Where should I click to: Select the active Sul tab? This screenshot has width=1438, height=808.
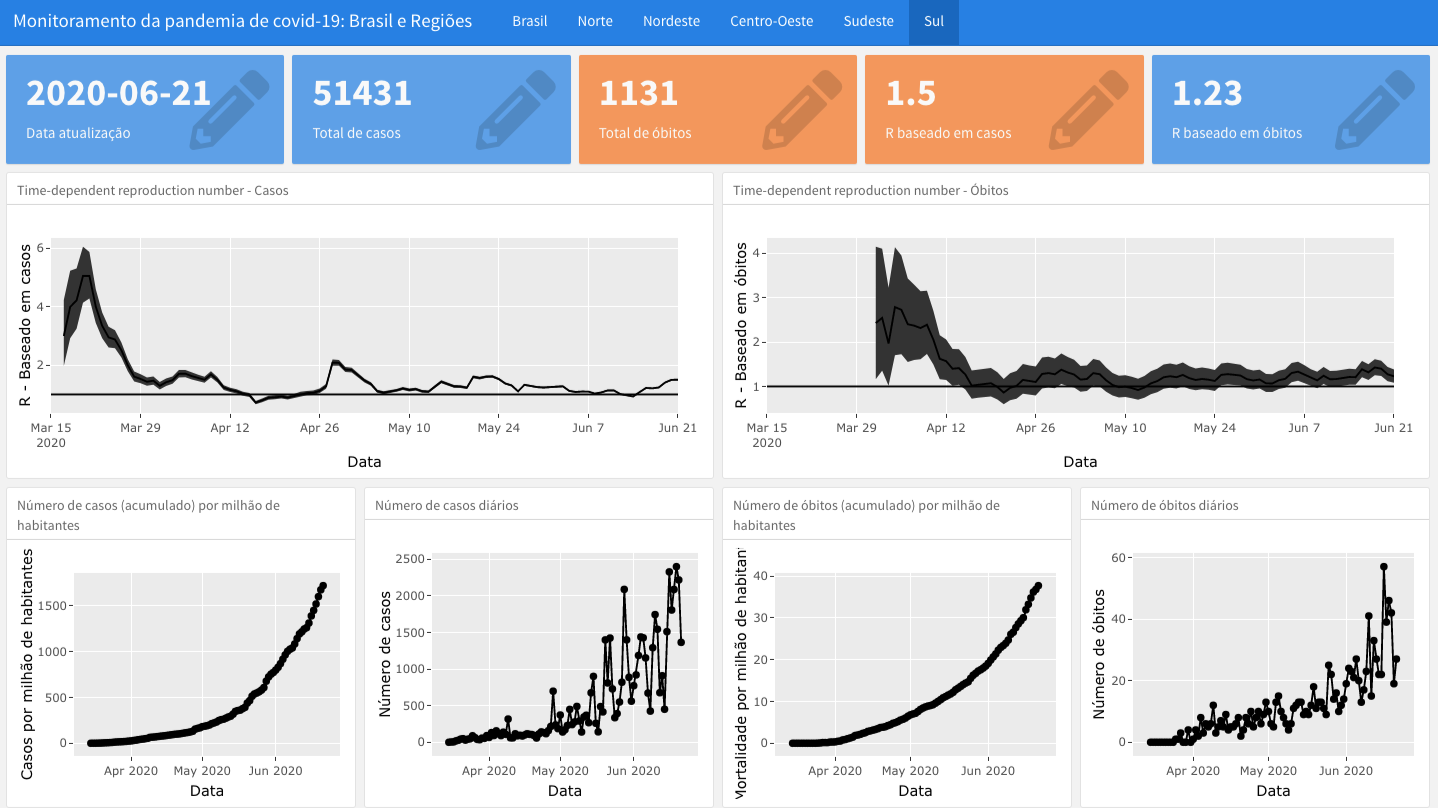pos(933,21)
